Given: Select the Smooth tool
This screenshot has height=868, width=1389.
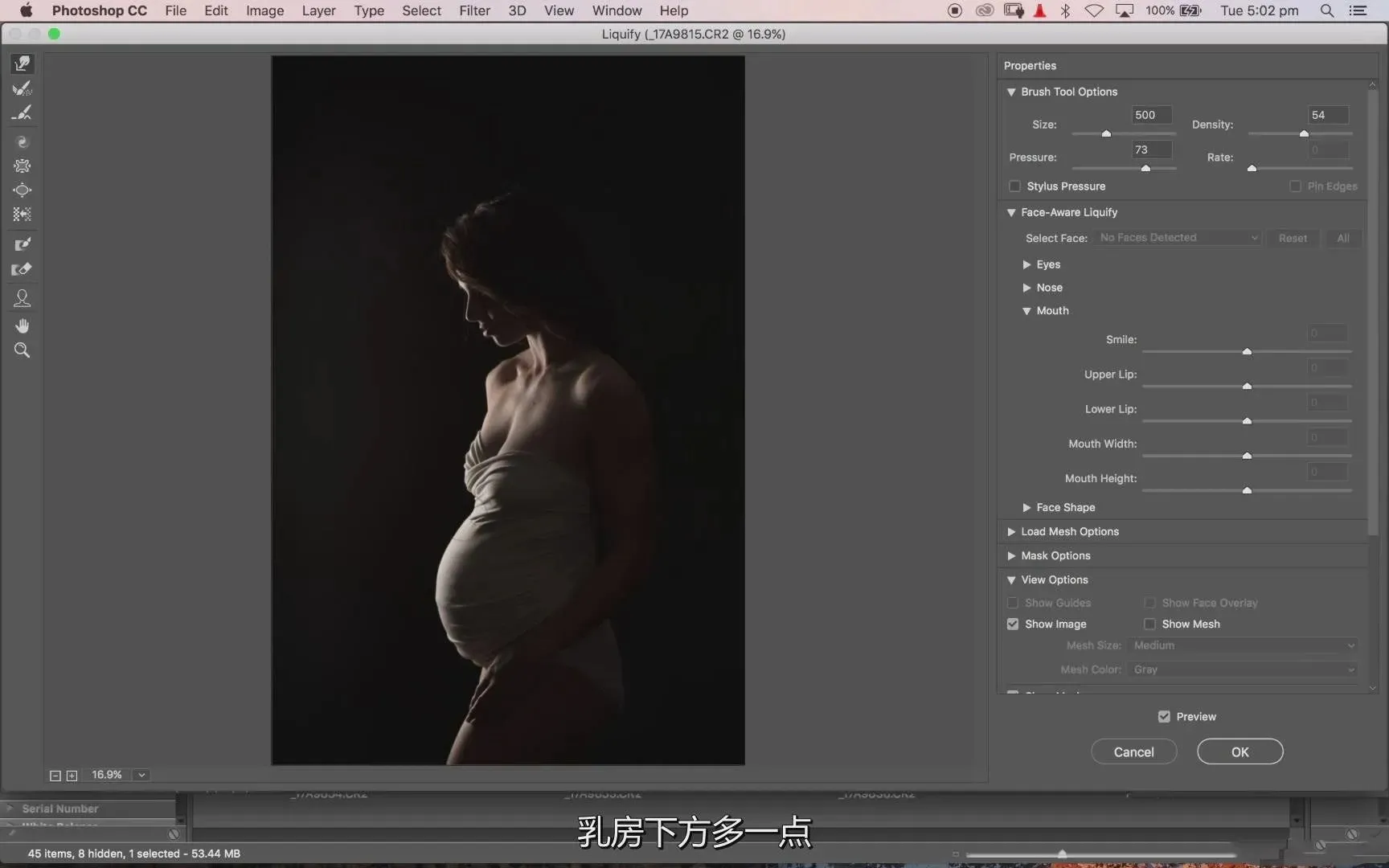Looking at the screenshot, I should click(23, 113).
